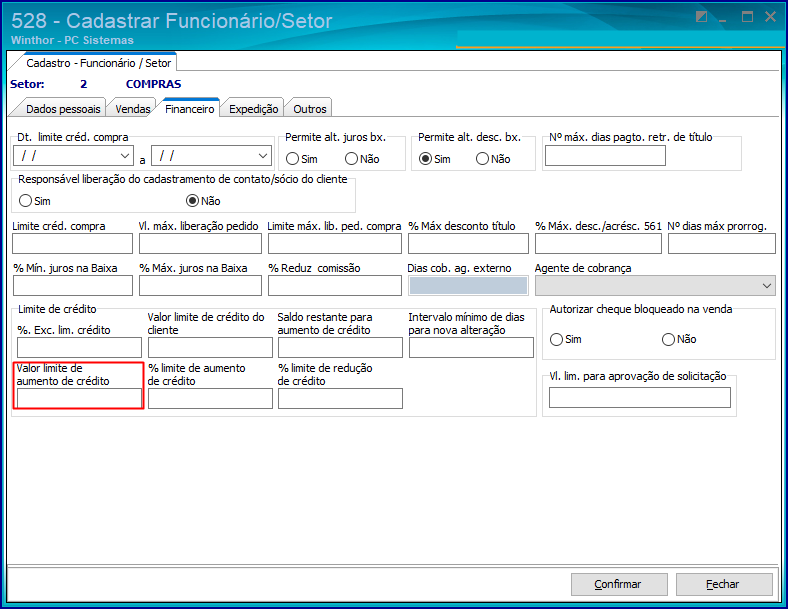This screenshot has width=788, height=609.
Task: Click the % Máx desconto título field
Action: point(468,244)
